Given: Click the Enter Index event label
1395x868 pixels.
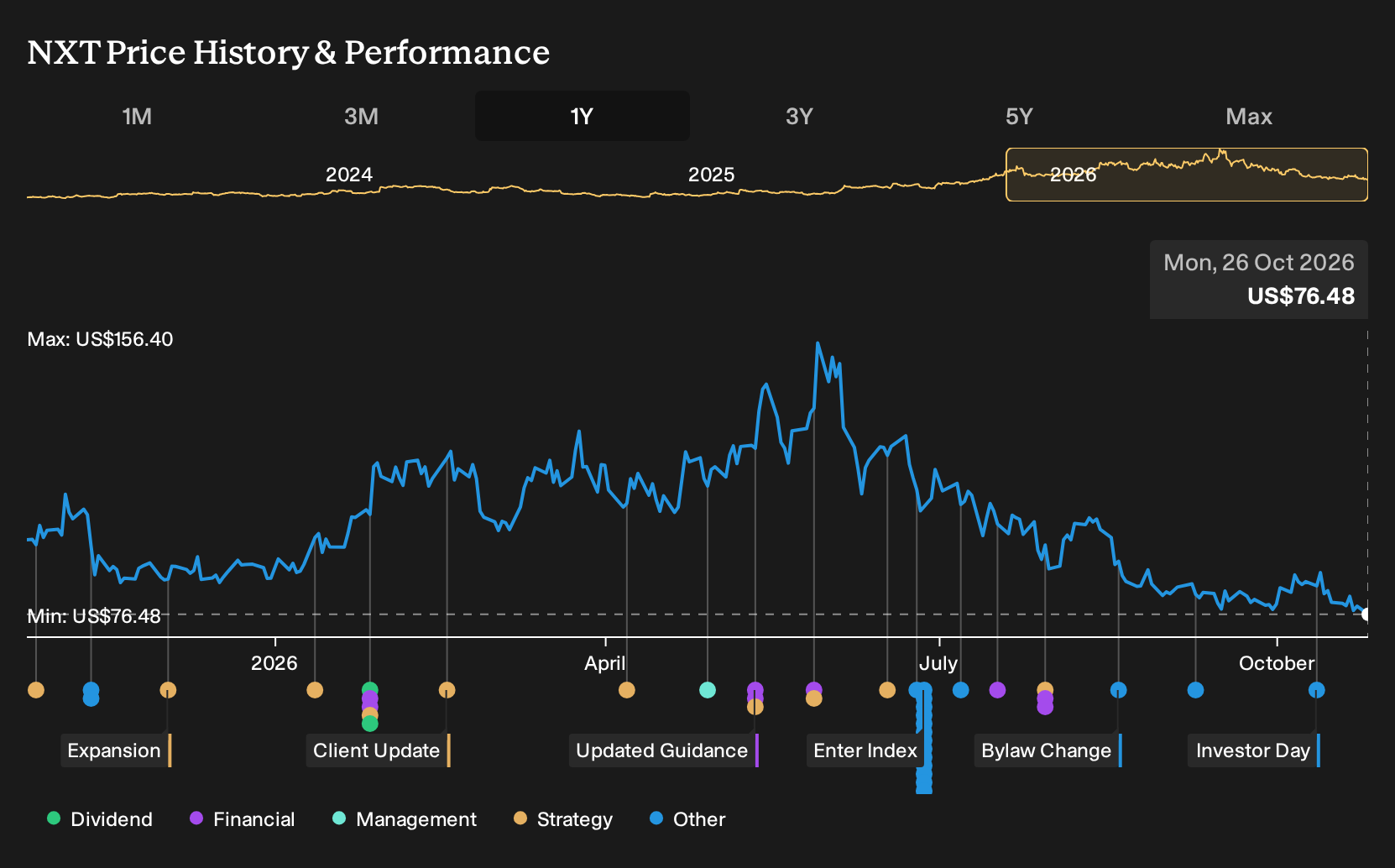Looking at the screenshot, I should [x=865, y=750].
